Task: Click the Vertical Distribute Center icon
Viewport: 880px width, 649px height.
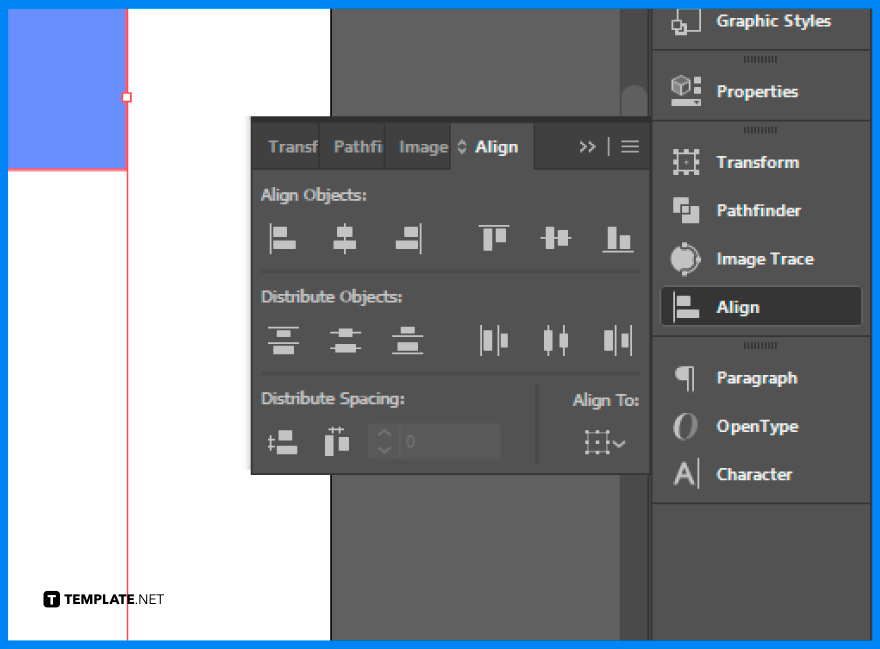Action: (345, 340)
